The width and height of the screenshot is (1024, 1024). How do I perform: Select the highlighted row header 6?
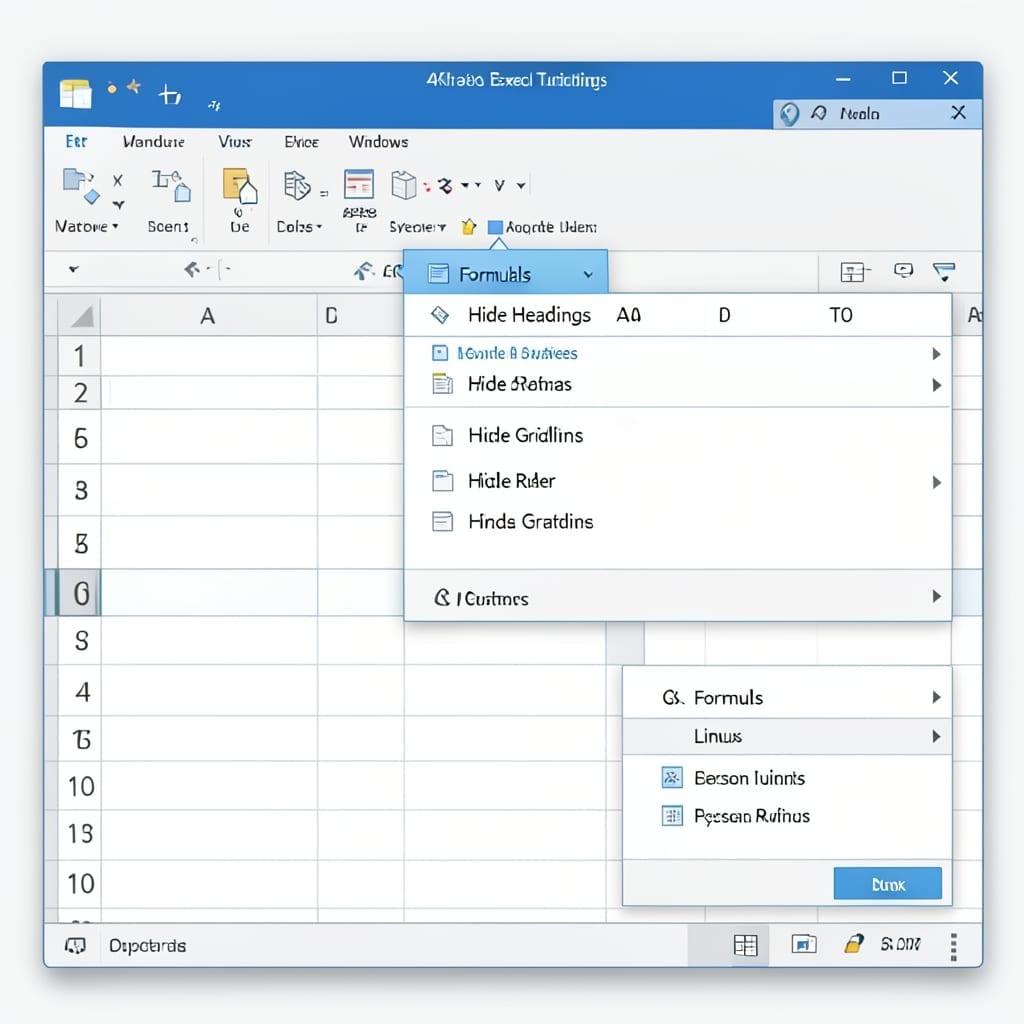(80, 593)
